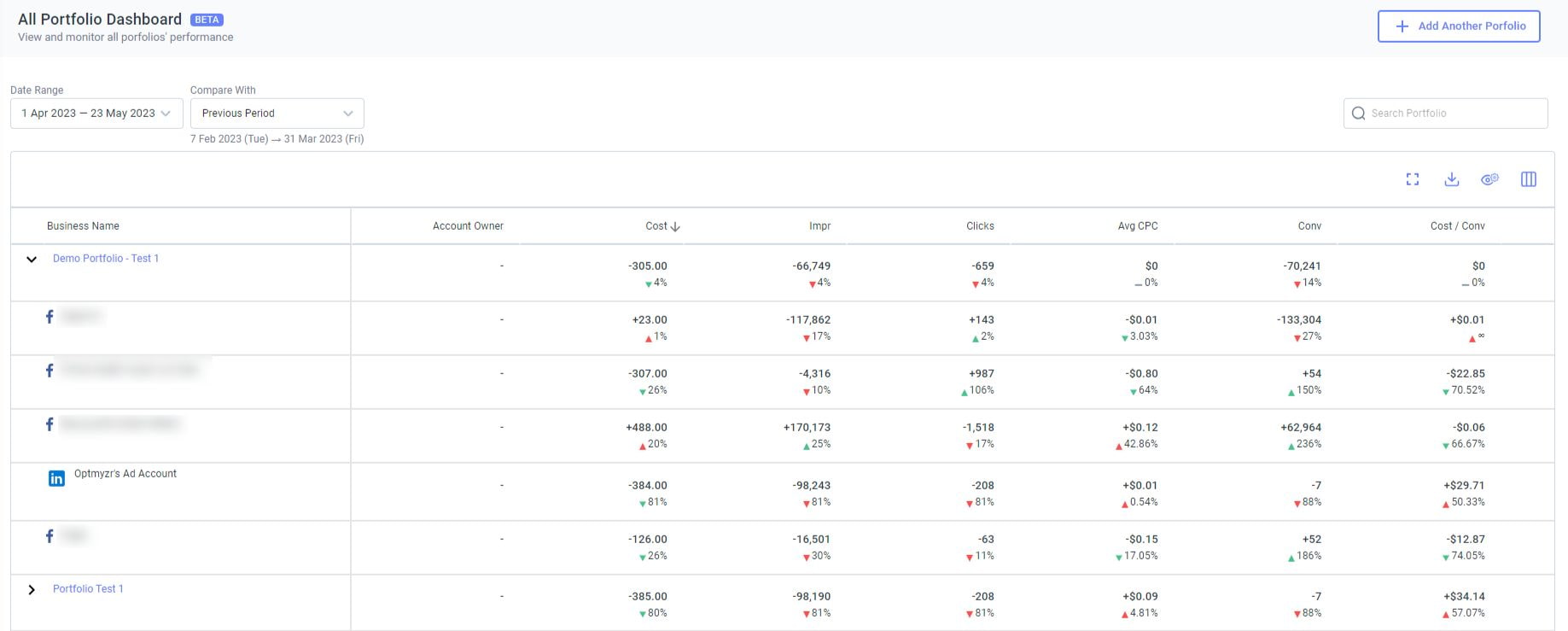Open the Date Range dropdown
This screenshot has height=631, width=1568.
coord(96,114)
